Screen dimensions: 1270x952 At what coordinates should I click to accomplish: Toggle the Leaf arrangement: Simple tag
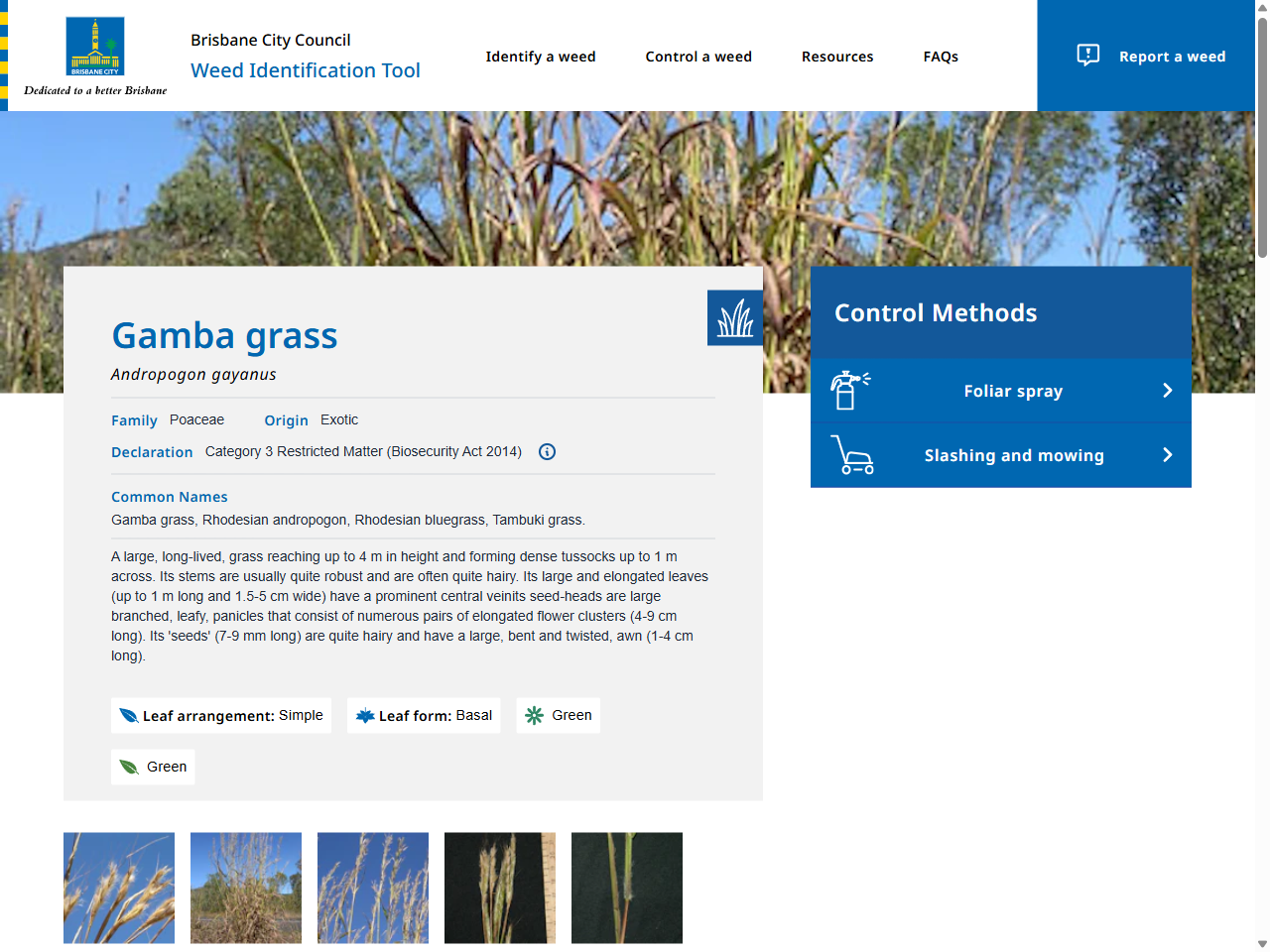click(x=220, y=715)
